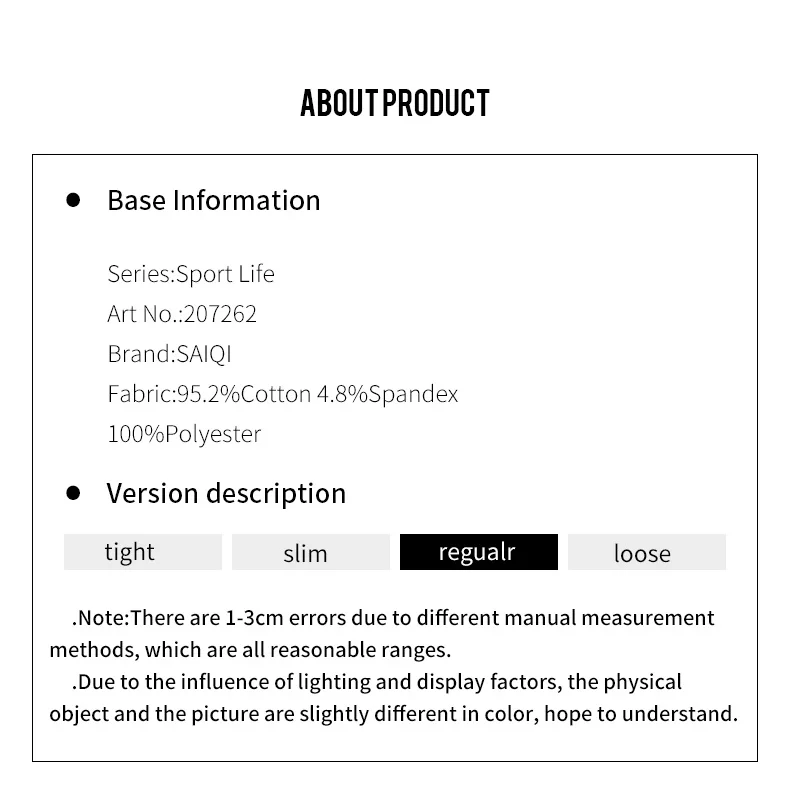
Task: Click the 100%Polyester text
Action: [x=184, y=434]
